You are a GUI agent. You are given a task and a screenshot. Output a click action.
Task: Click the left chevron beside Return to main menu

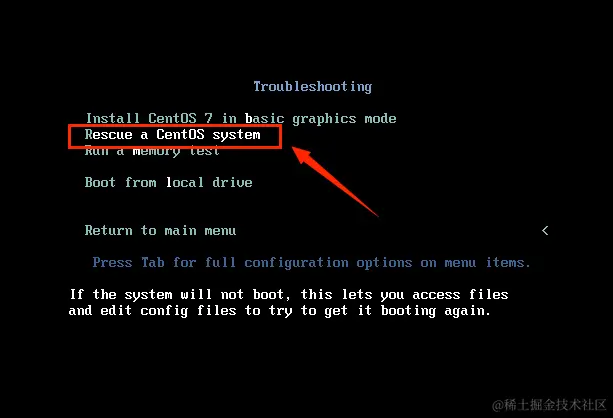[x=545, y=231]
